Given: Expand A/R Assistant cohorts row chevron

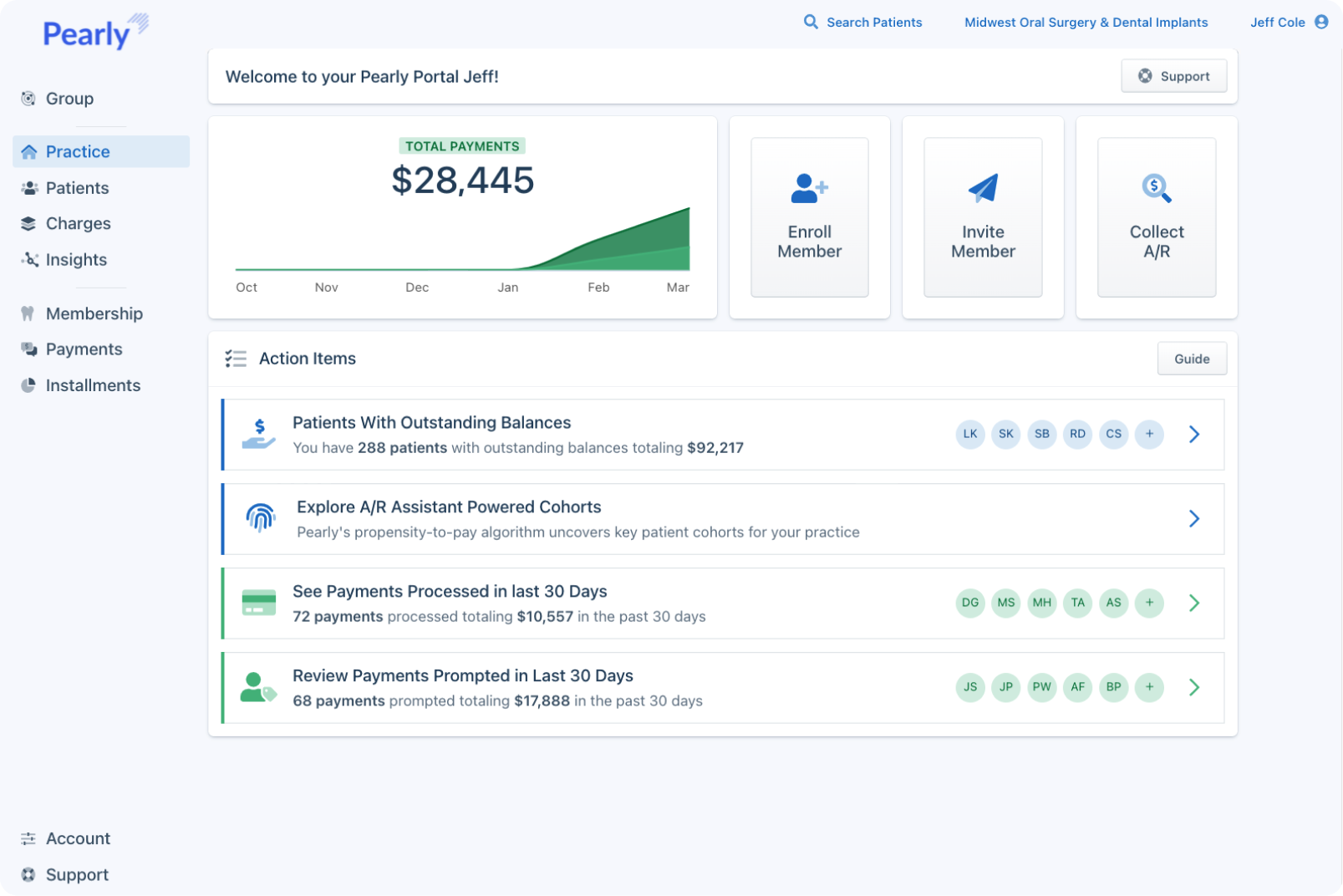Looking at the screenshot, I should coord(1194,518).
